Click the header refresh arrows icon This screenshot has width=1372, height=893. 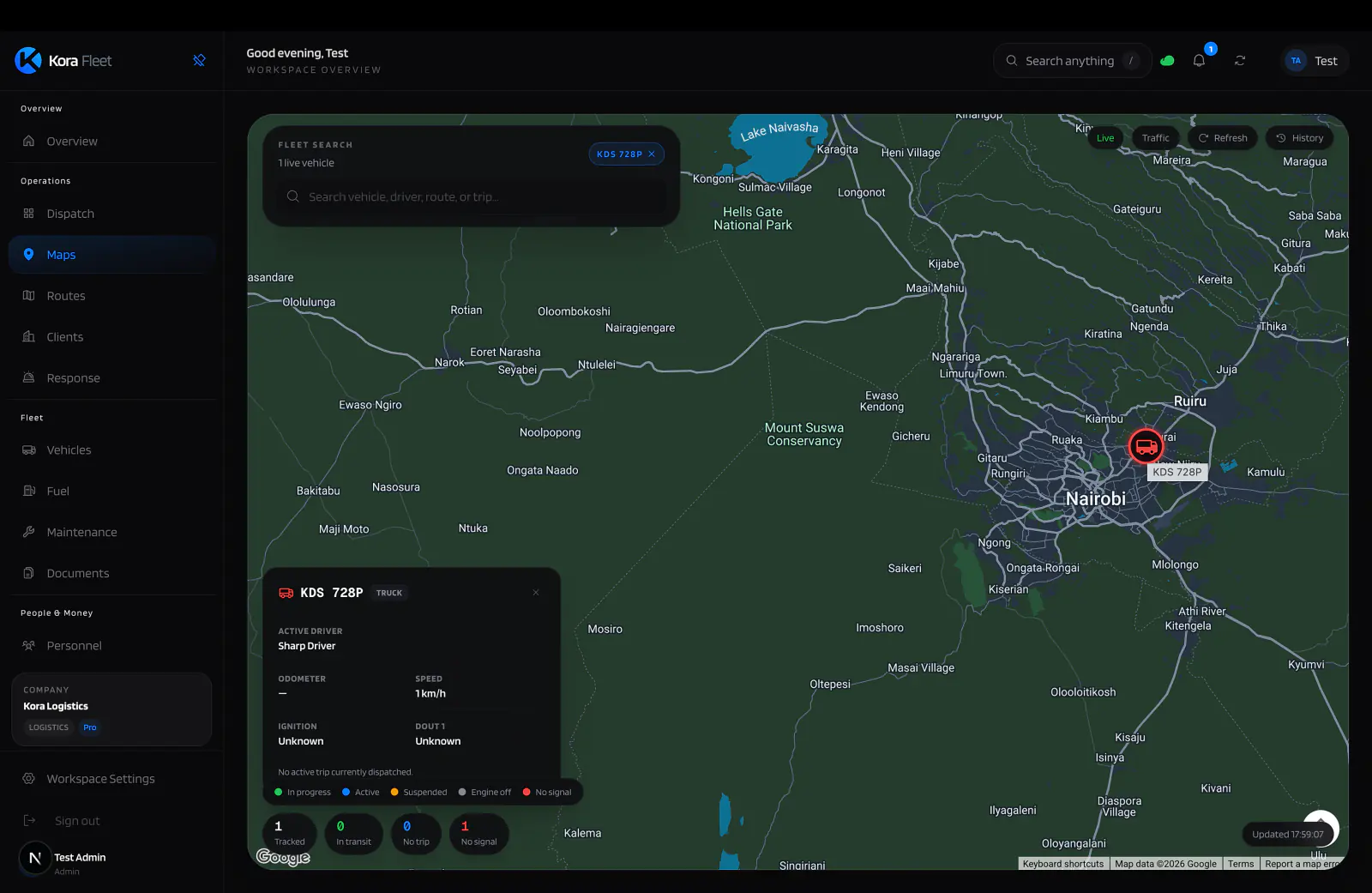(x=1240, y=61)
